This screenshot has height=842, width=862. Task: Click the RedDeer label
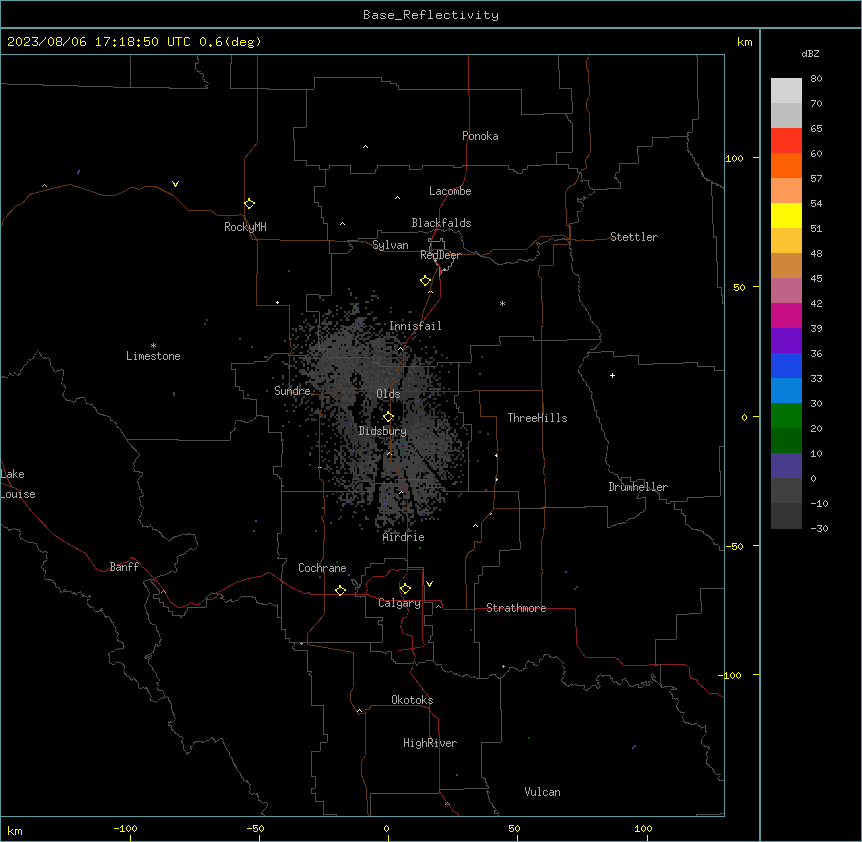tap(440, 255)
